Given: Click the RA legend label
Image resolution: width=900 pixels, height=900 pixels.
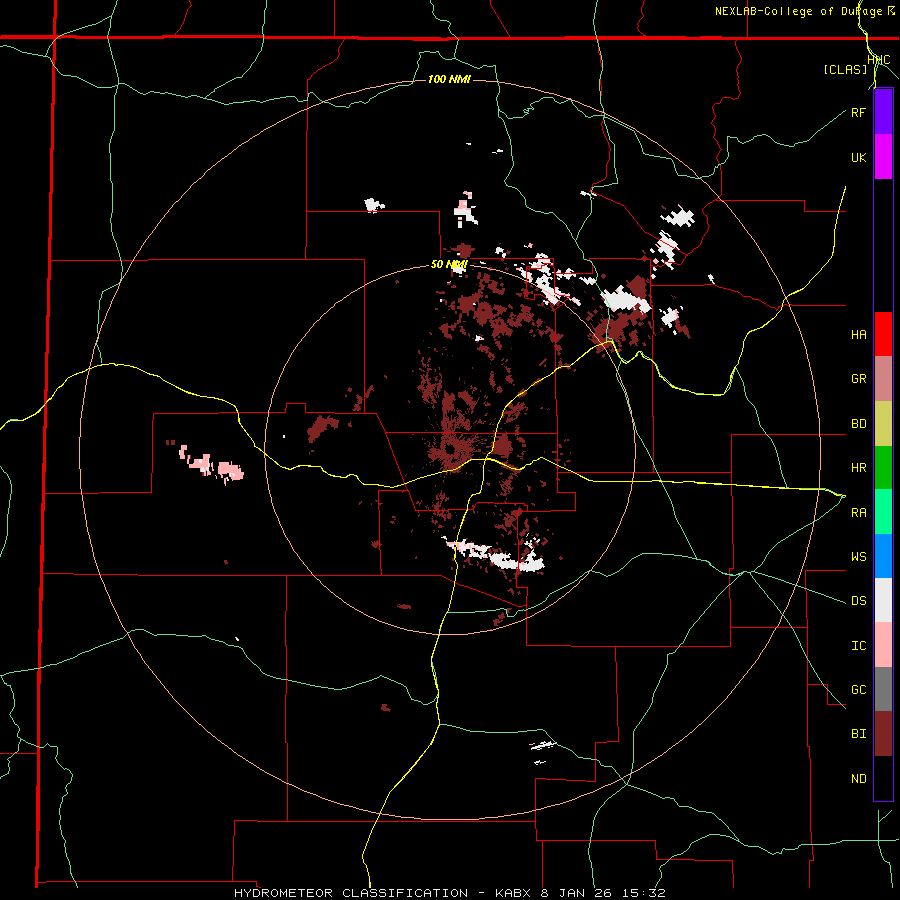Looking at the screenshot, I should pos(858,513).
